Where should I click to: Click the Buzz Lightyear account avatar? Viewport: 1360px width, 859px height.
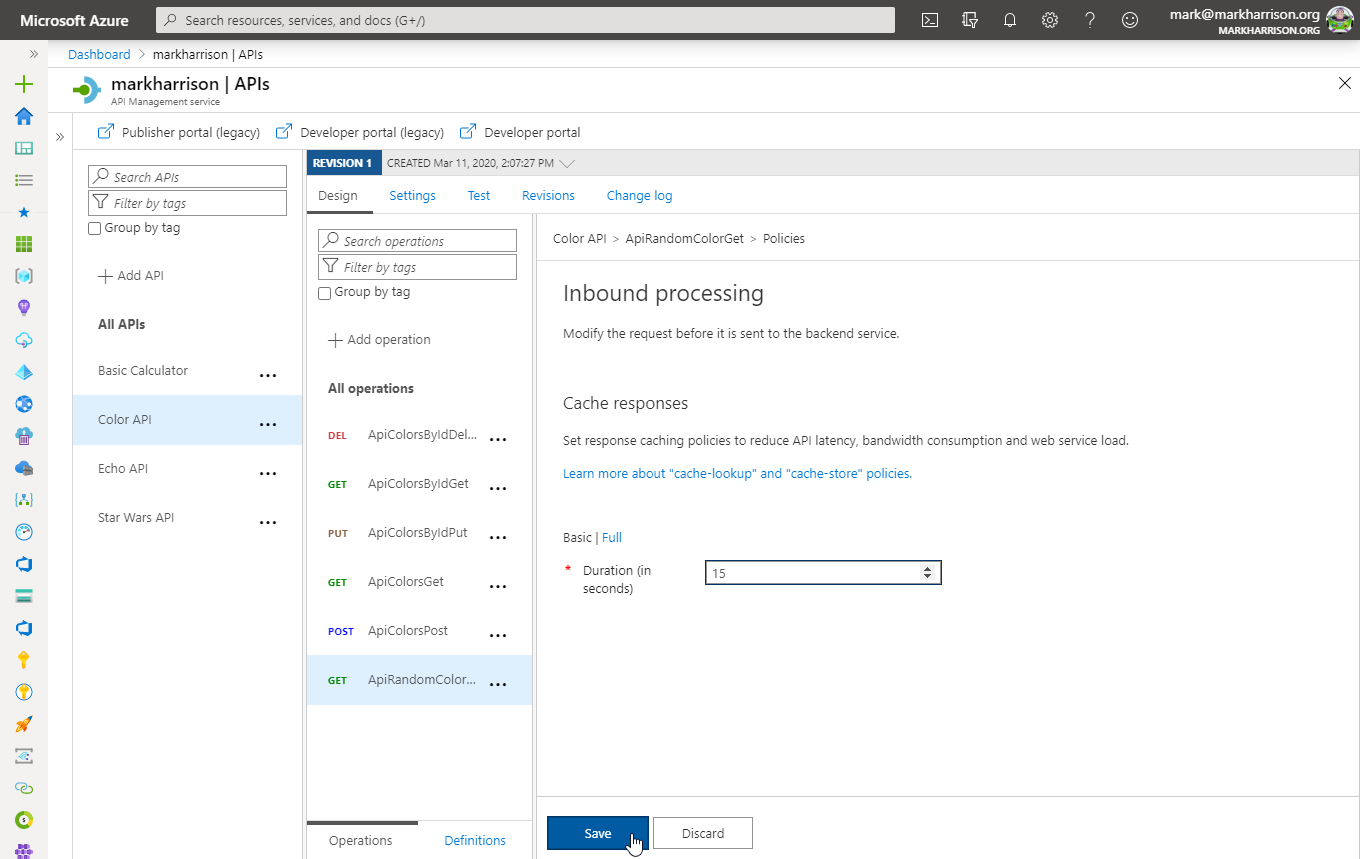point(1340,20)
